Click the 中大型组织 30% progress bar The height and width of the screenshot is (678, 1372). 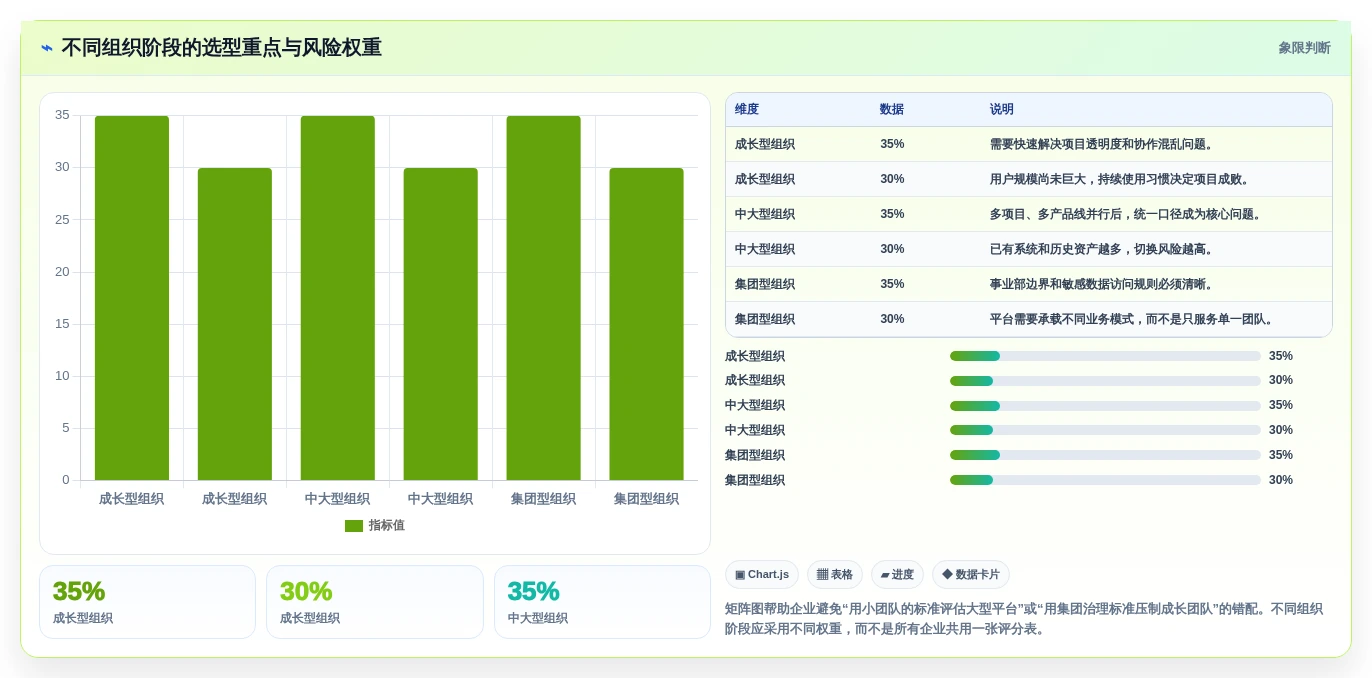[x=1105, y=430]
